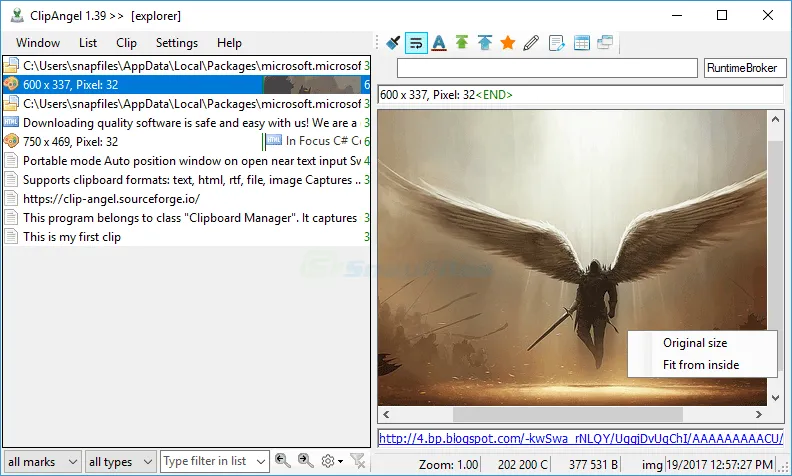Click the green move-up arrow icon
The width and height of the screenshot is (792, 476).
[x=462, y=42]
